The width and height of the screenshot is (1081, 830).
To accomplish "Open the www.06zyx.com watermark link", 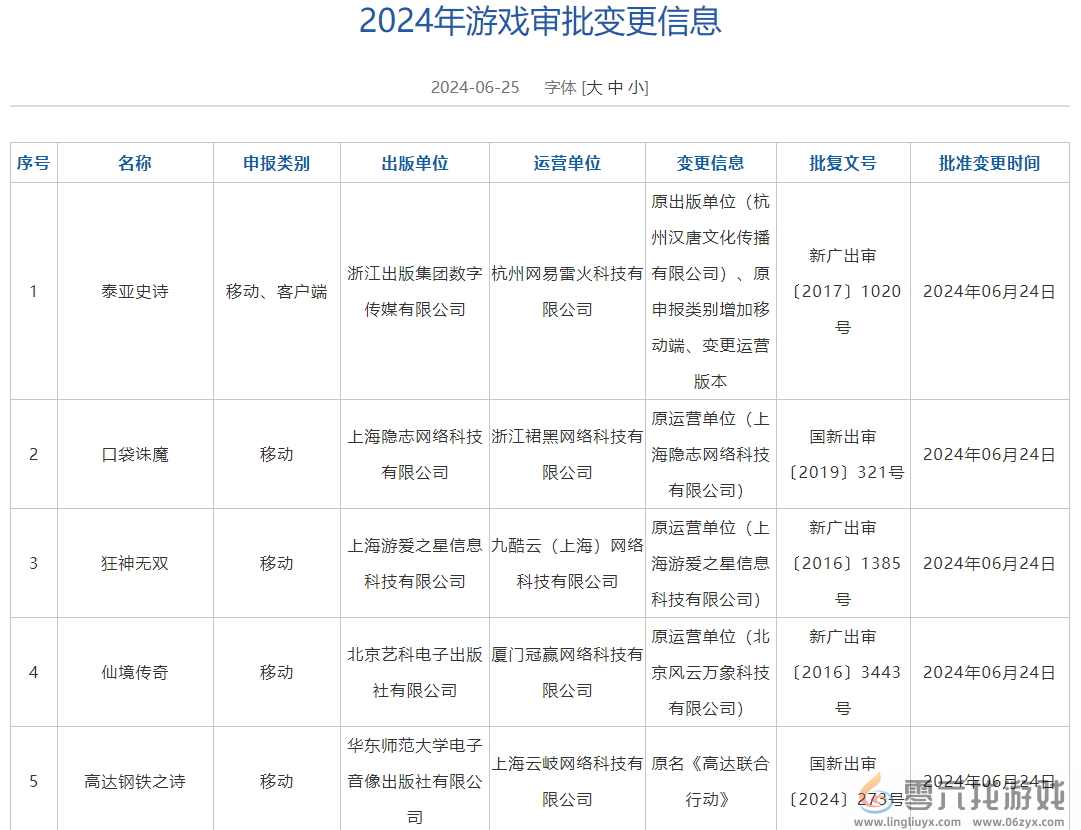I will click(1016, 822).
